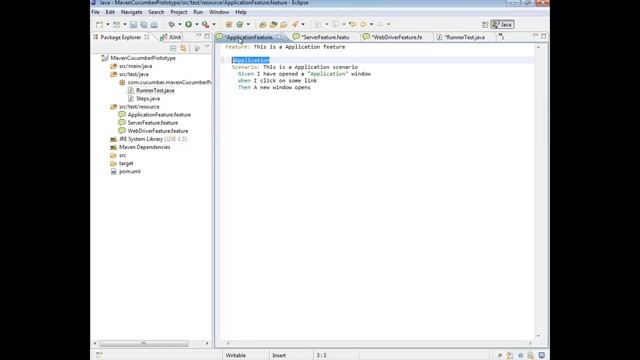640x360 pixels.
Task: Click the Debug toolbar icon
Action: [x=171, y=24]
